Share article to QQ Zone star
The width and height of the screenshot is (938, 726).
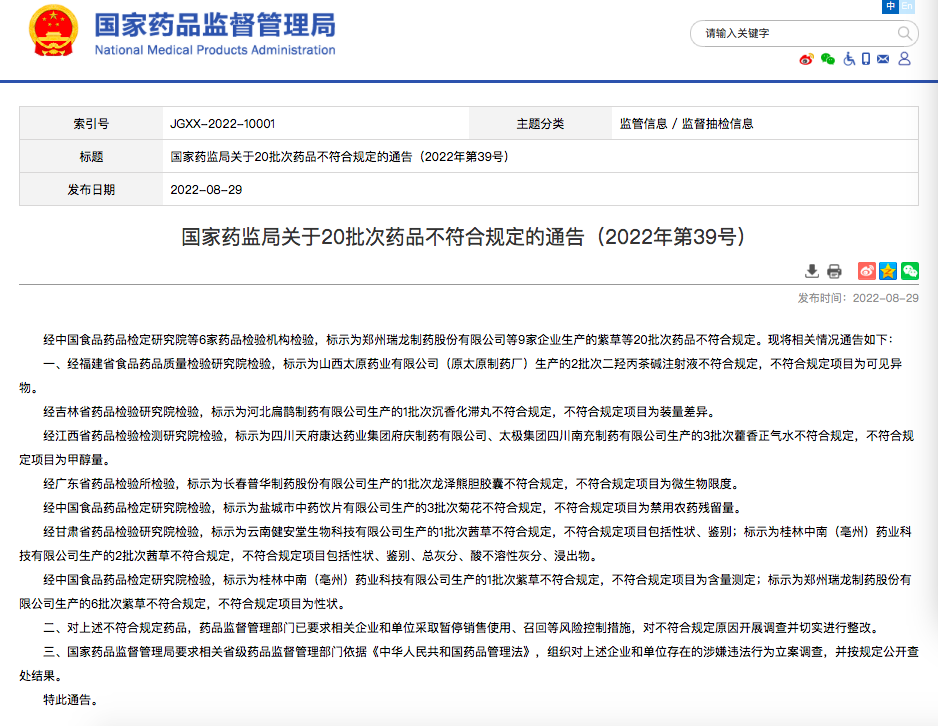click(x=888, y=271)
